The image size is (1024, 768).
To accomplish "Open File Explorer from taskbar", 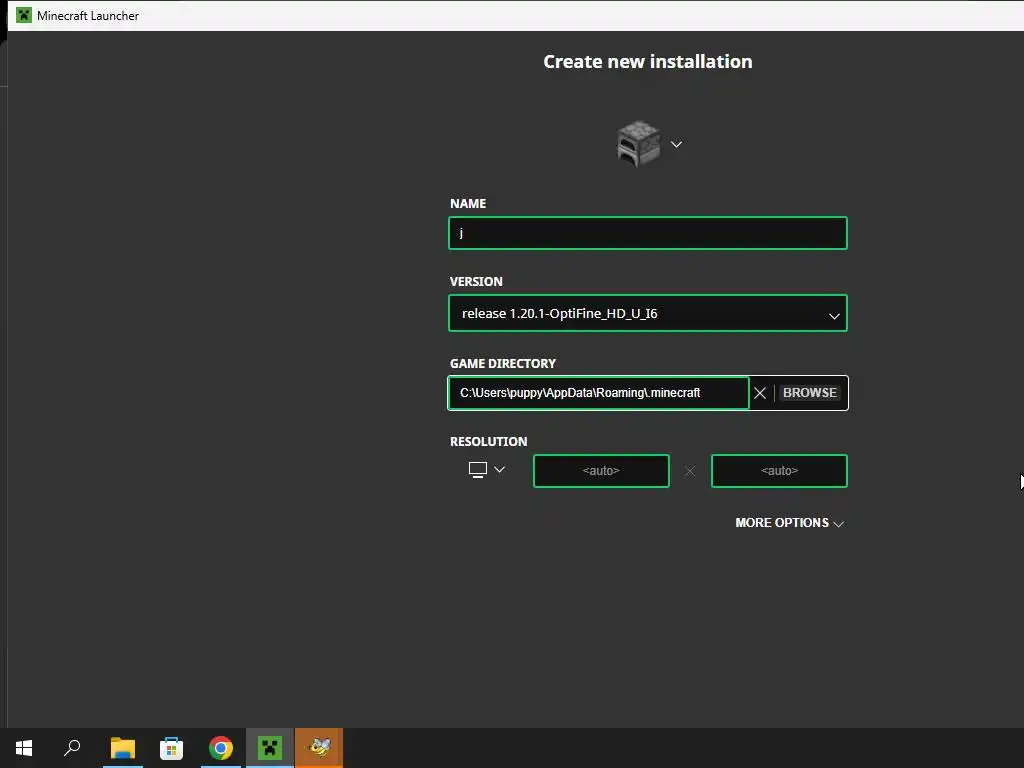I will coord(123,748).
